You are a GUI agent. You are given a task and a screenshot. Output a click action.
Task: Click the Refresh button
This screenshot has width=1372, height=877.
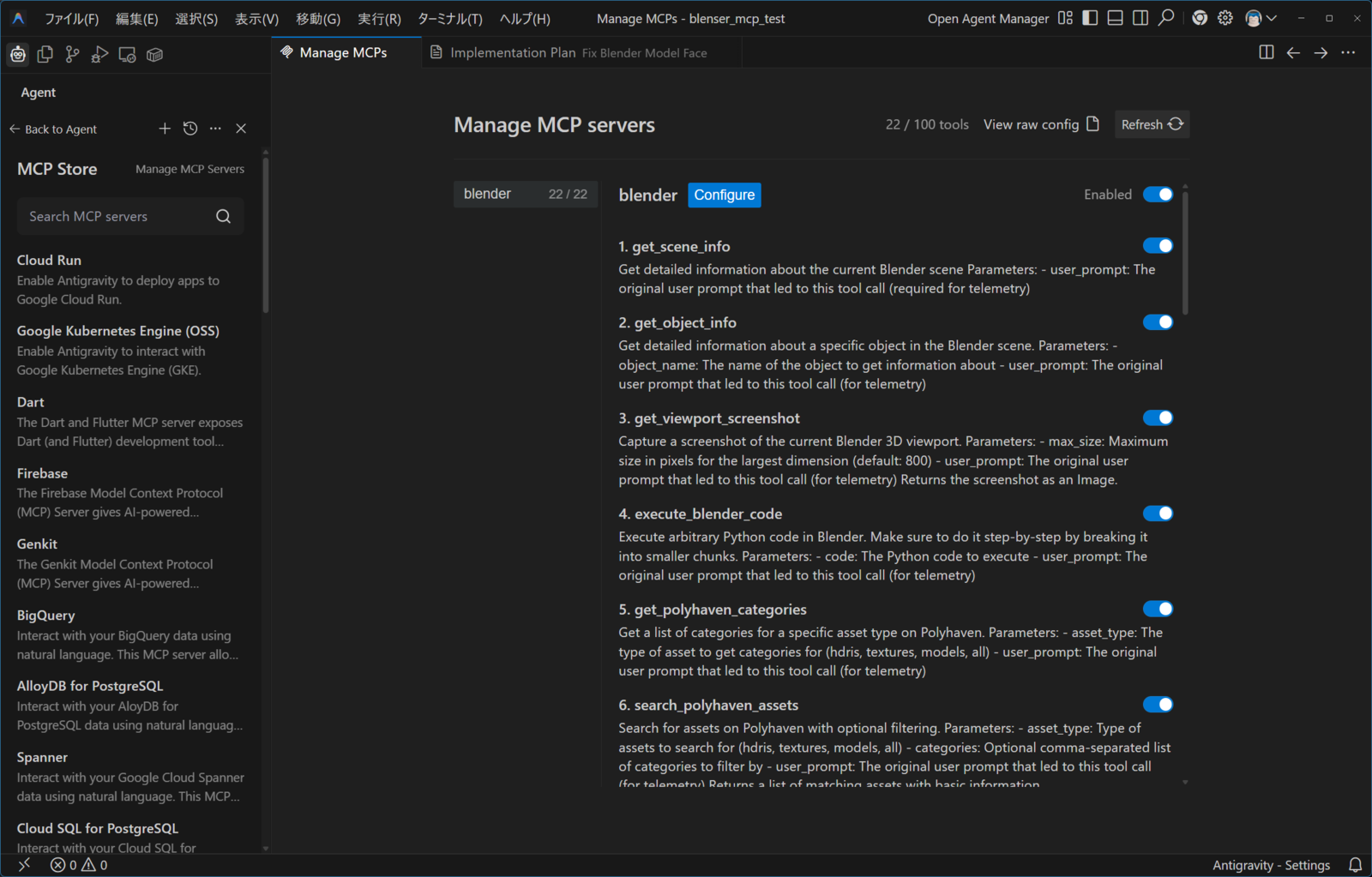pyautogui.click(x=1152, y=124)
